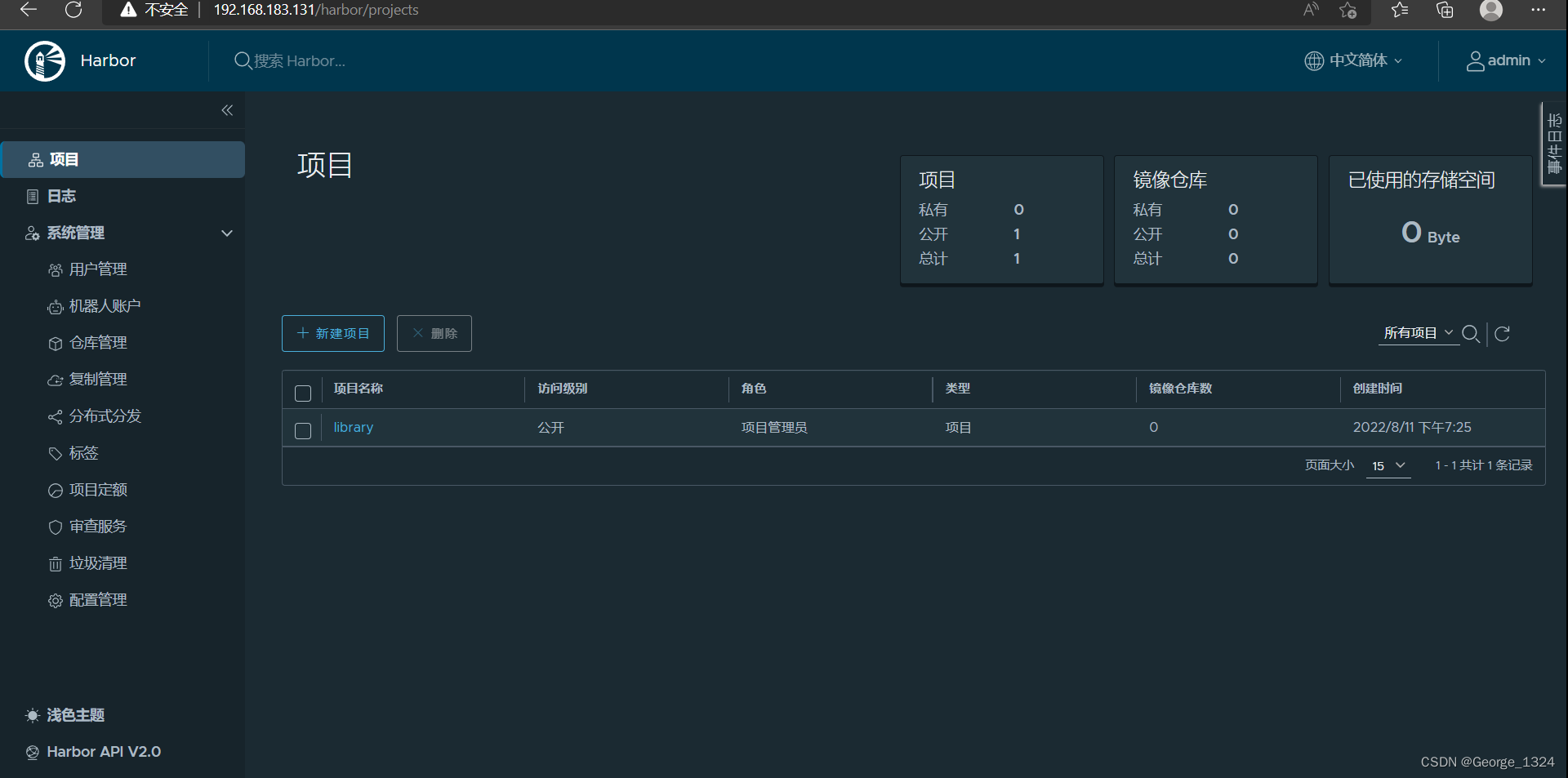The height and width of the screenshot is (778, 1568).
Task: Reload the page with browser refresh icon
Action: (73, 10)
